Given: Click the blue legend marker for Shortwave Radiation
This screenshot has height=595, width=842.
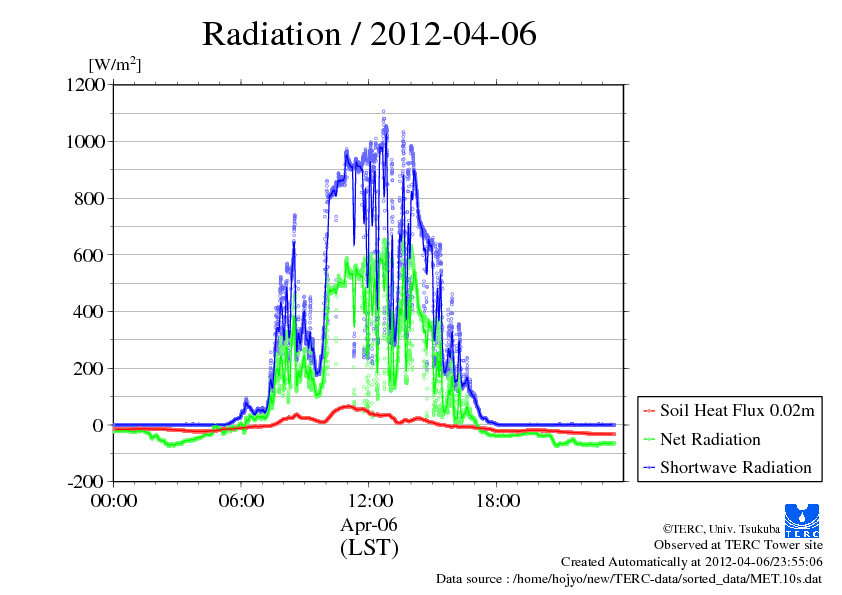Looking at the screenshot, I should (x=649, y=468).
